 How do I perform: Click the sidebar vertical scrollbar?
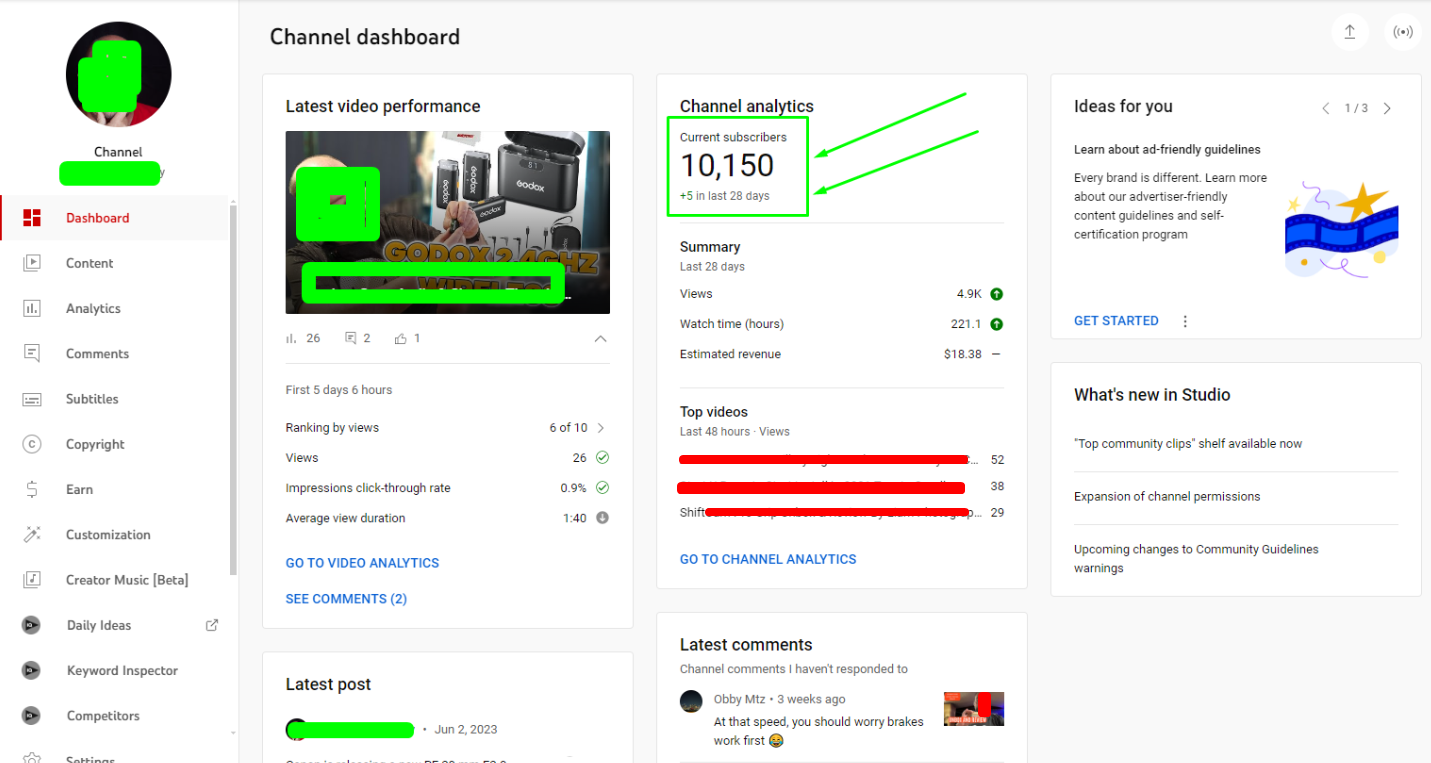(x=234, y=390)
